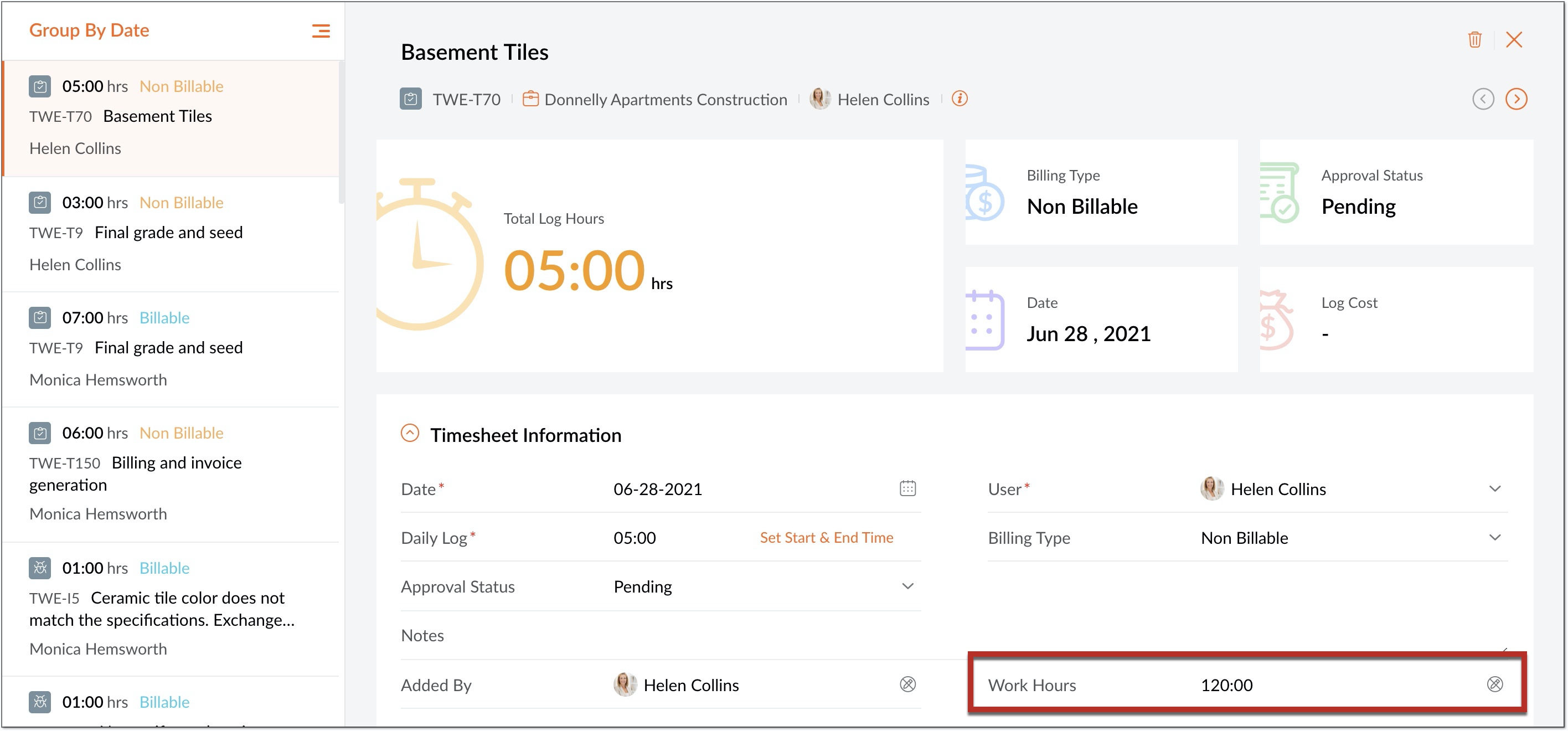Click Set Start & End Time link
This screenshot has height=731, width=1568.
pyautogui.click(x=826, y=537)
